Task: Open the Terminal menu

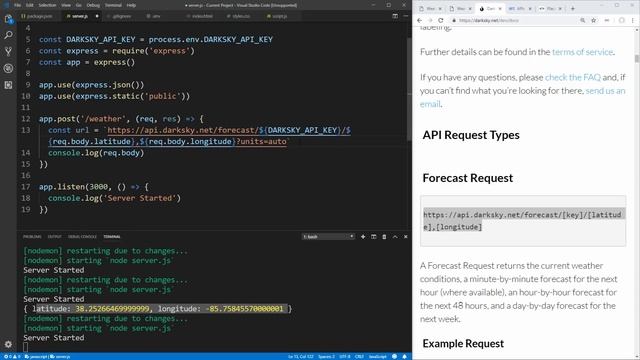Action: click(113, 5)
